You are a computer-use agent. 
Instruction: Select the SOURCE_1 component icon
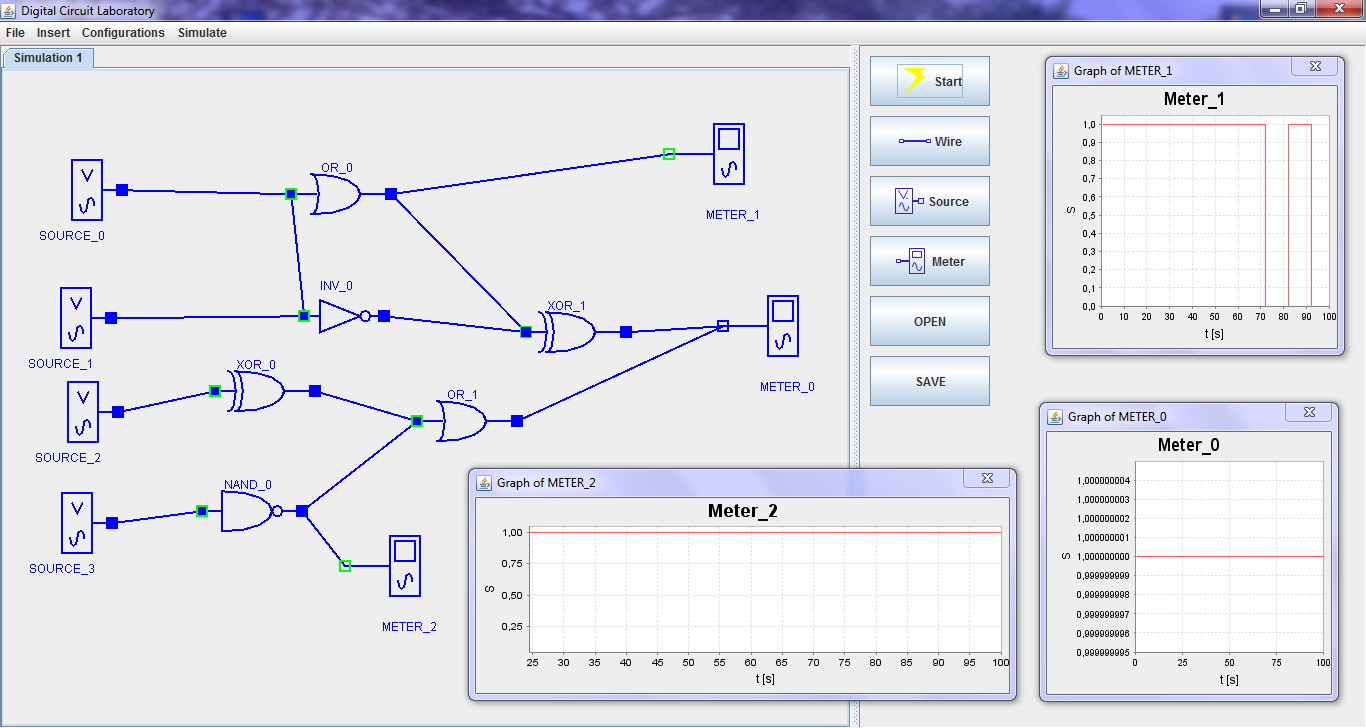pos(75,318)
